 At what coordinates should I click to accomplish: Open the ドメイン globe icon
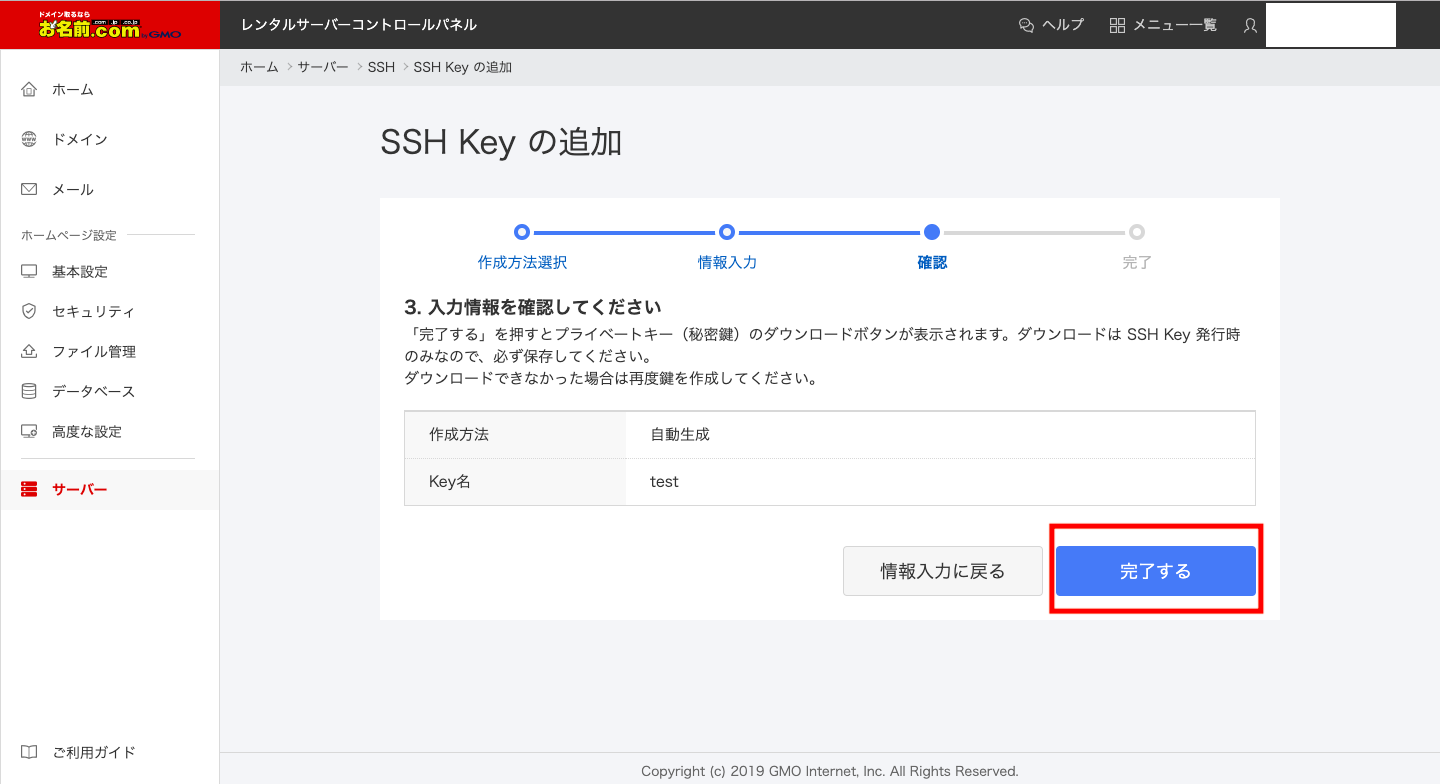pos(29,140)
